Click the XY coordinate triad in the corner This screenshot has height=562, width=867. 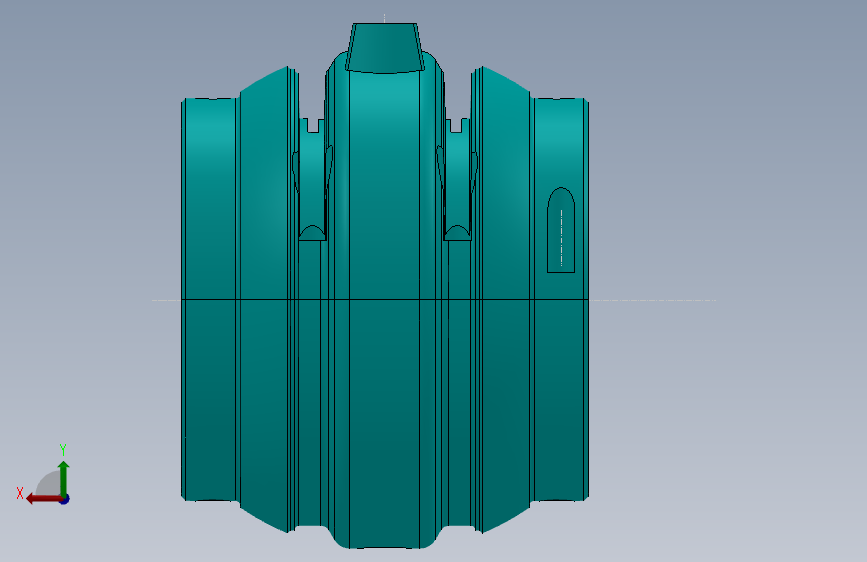[43, 474]
